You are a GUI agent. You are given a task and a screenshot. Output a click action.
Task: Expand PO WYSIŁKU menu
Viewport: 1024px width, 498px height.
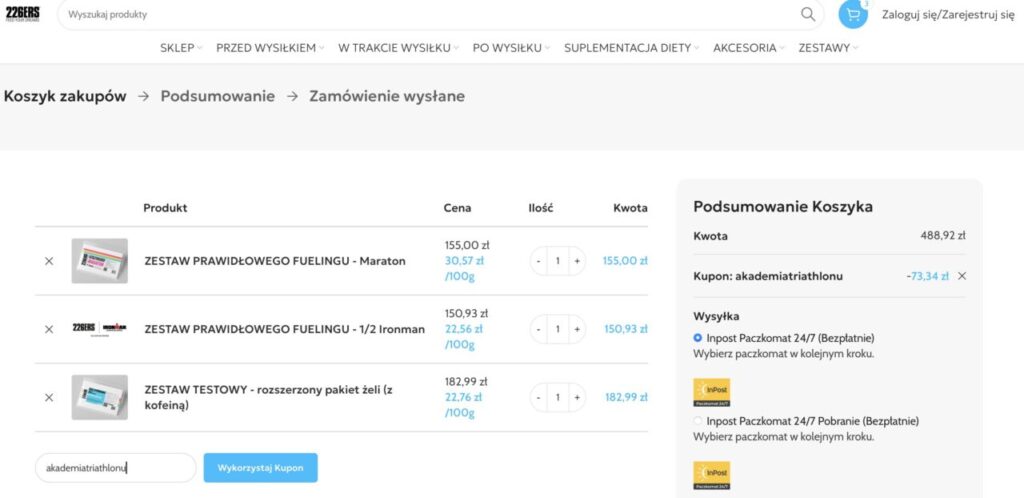point(511,48)
